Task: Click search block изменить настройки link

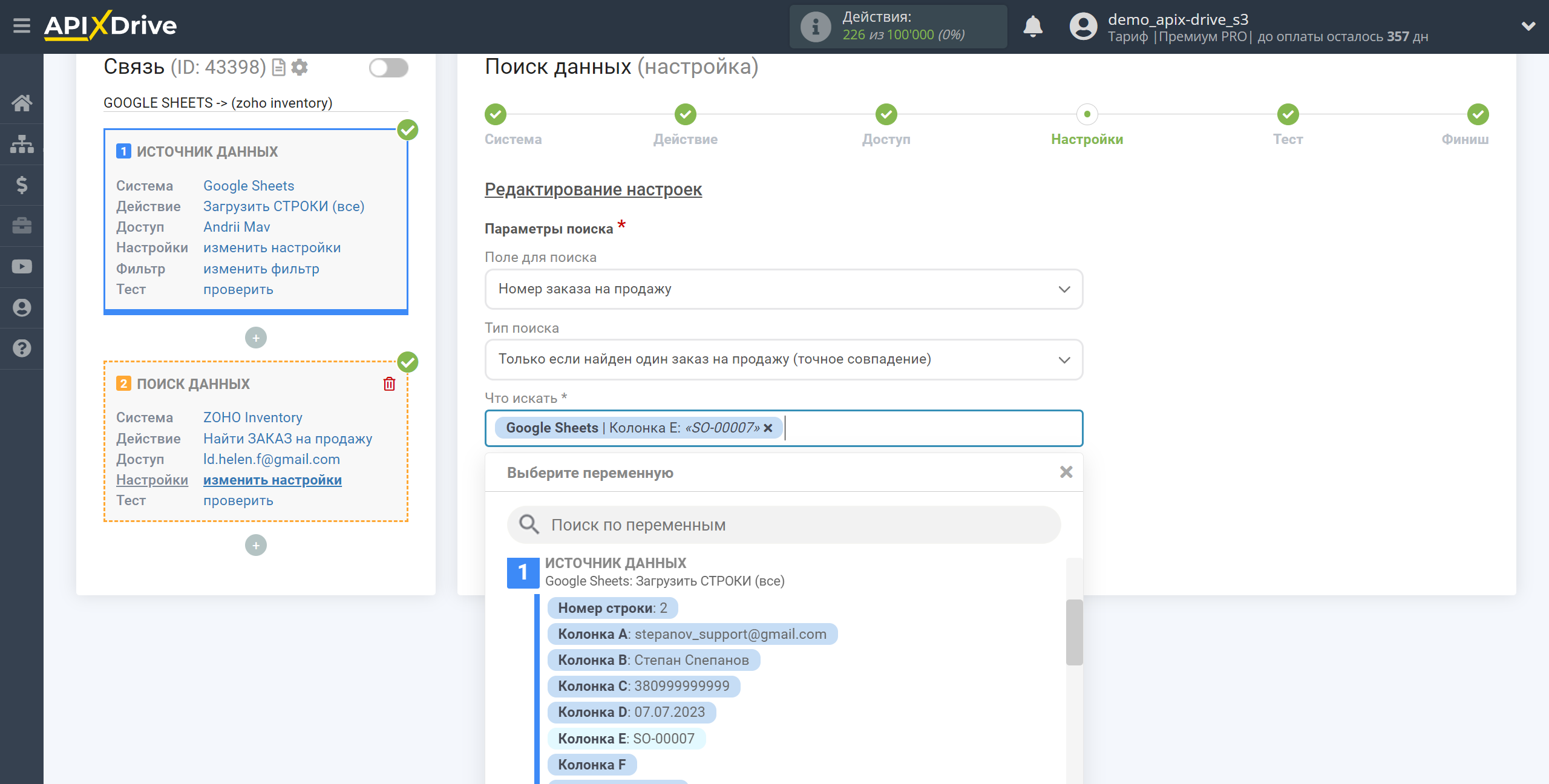Action: [272, 480]
